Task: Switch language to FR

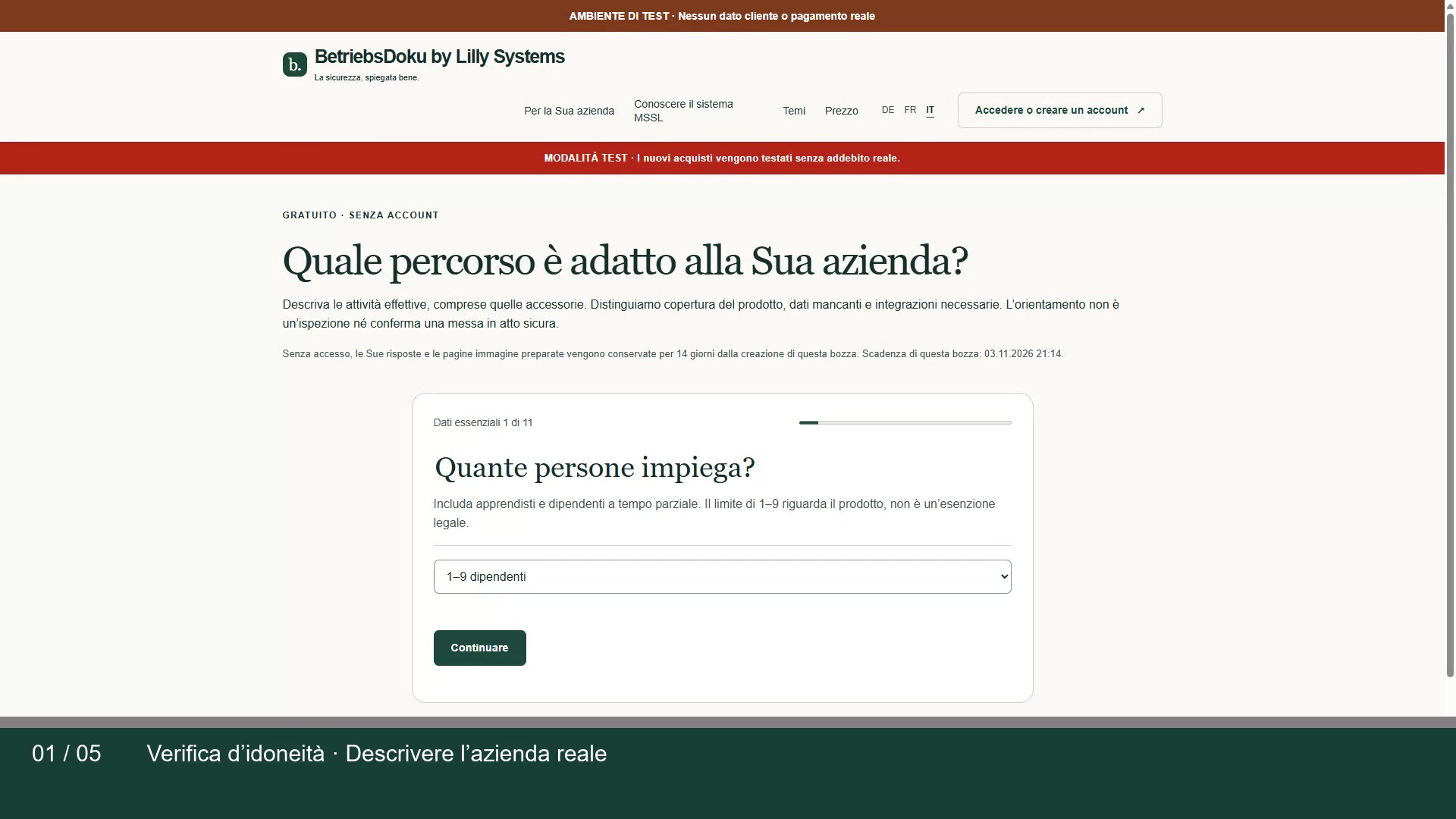Action: pyautogui.click(x=910, y=110)
